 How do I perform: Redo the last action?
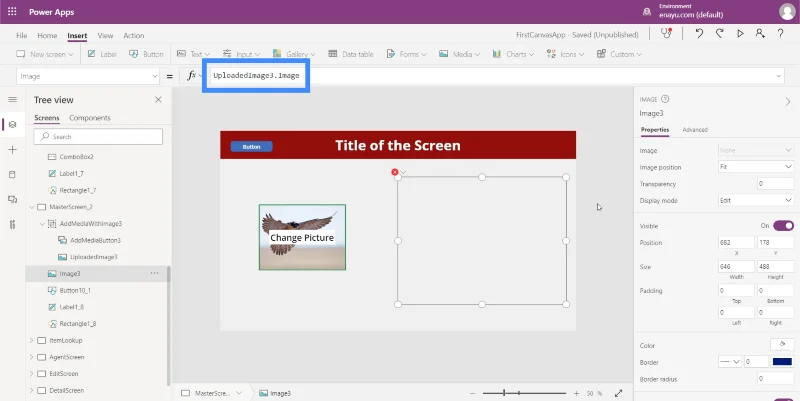click(719, 34)
